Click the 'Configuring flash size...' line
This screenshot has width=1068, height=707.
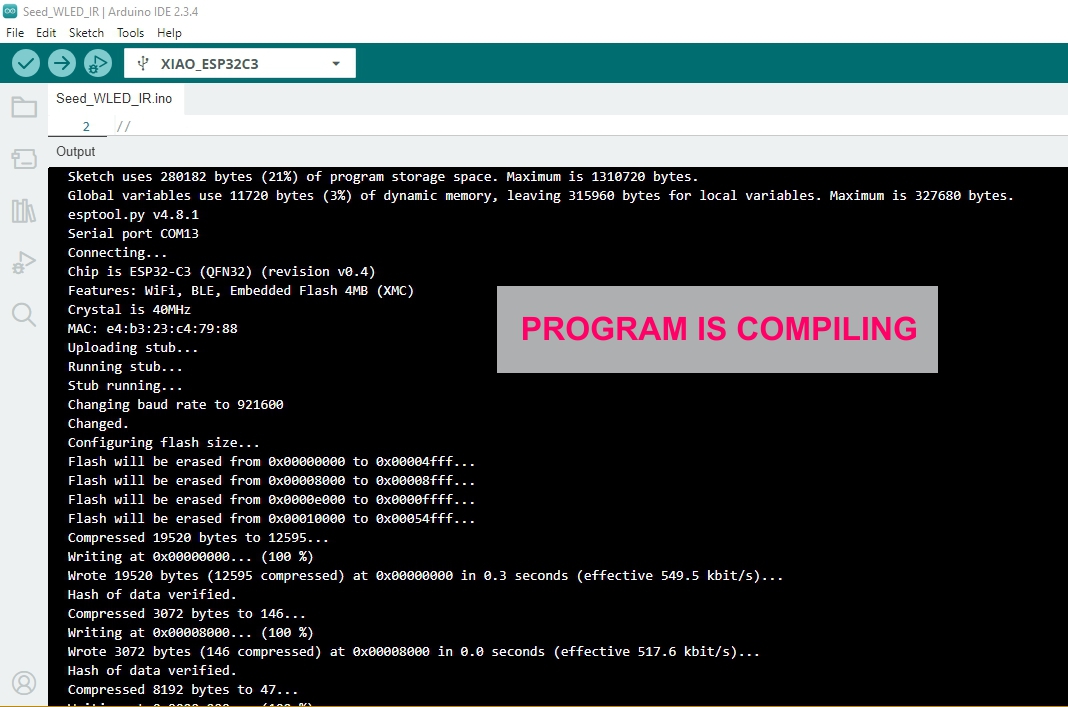pos(163,443)
